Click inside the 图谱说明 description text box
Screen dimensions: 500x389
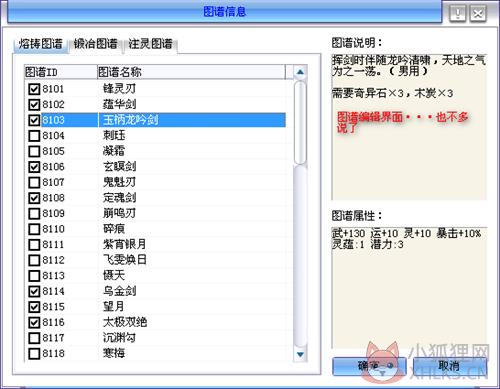tap(409, 127)
